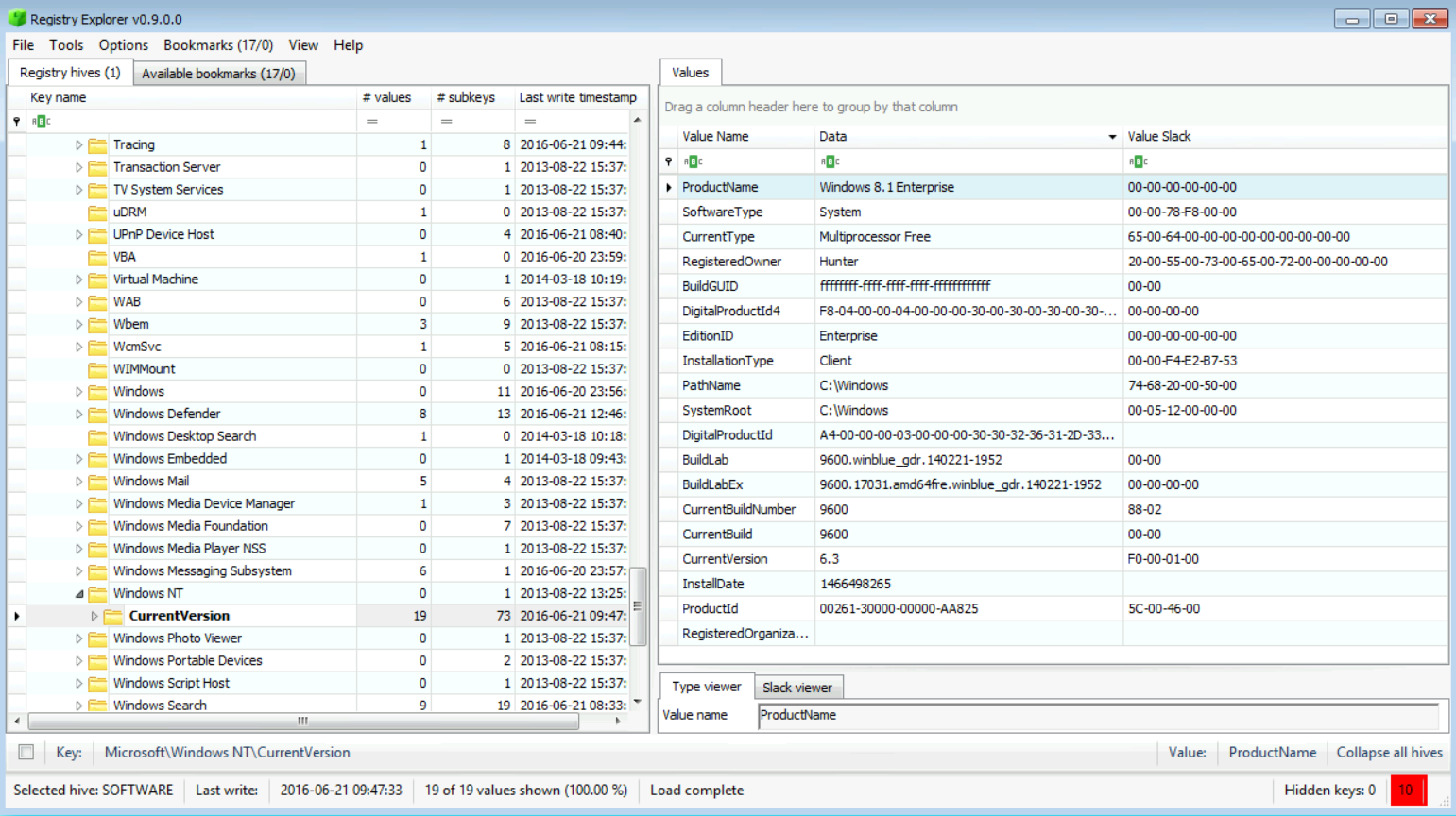Click the Value Name filter condition icon

693,161
